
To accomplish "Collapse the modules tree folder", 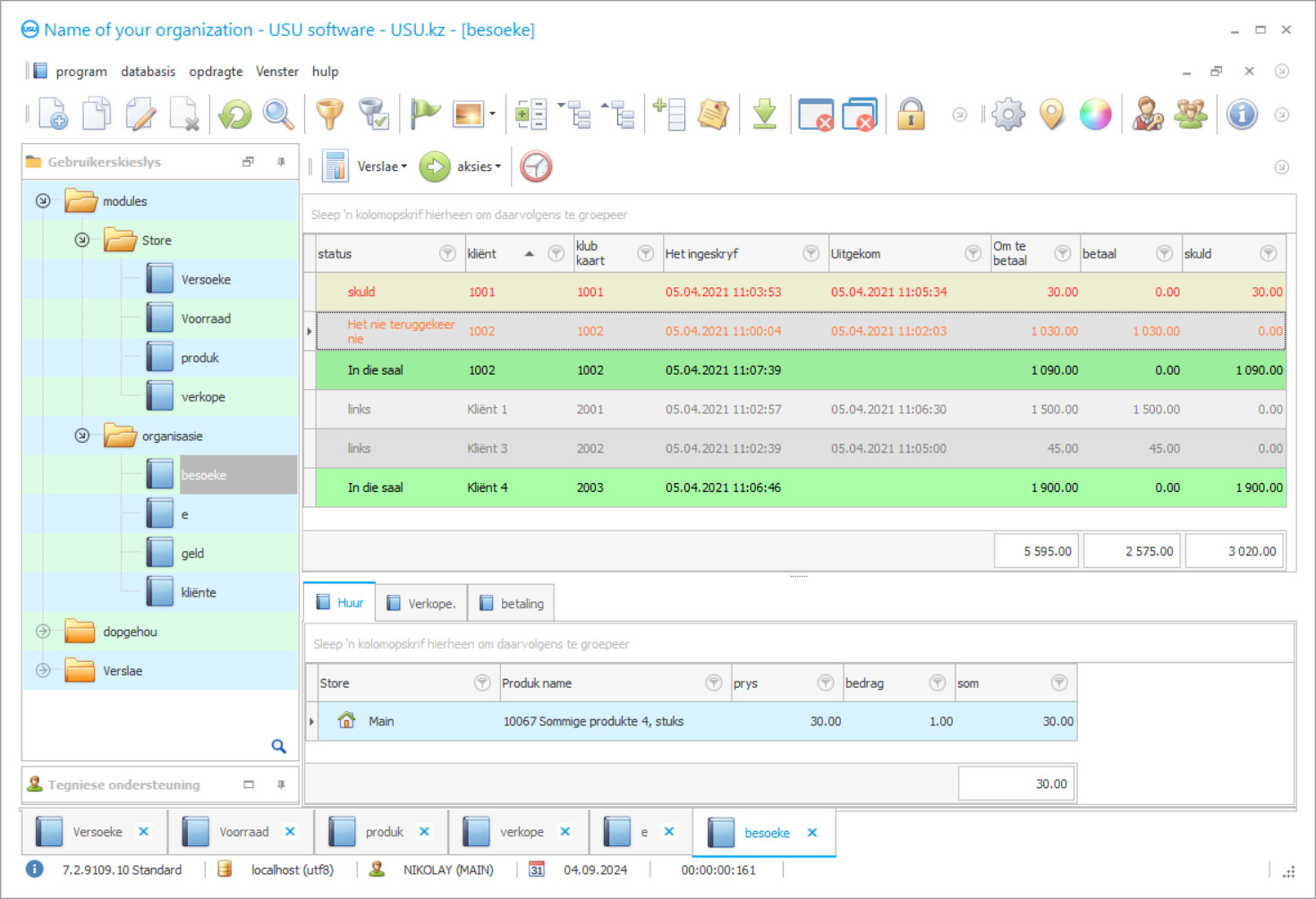I will 43,201.
